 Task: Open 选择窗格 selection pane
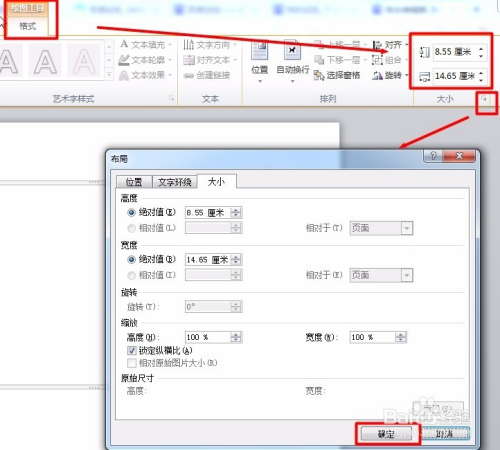(x=337, y=75)
